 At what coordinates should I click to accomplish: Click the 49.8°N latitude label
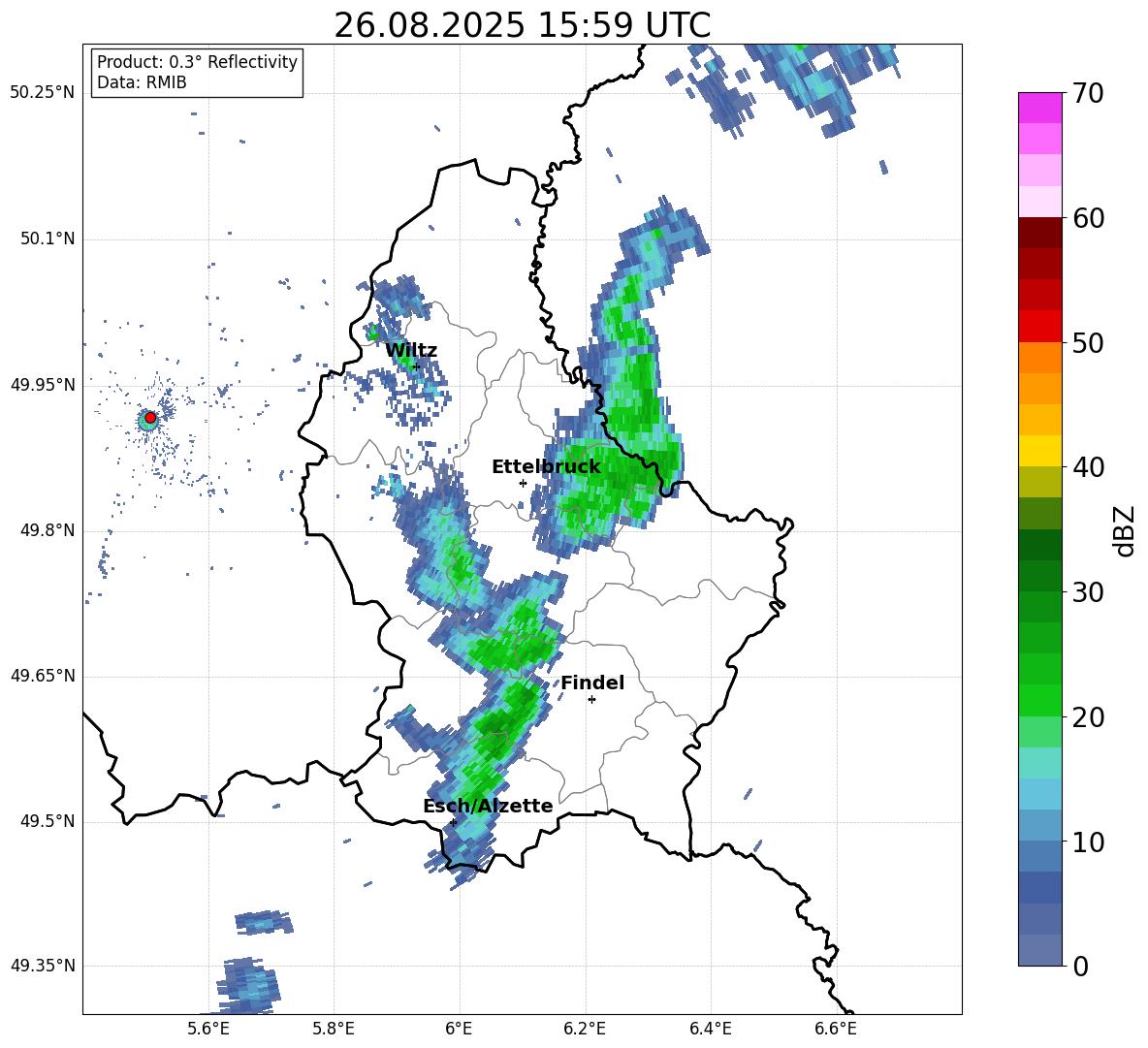tap(47, 530)
